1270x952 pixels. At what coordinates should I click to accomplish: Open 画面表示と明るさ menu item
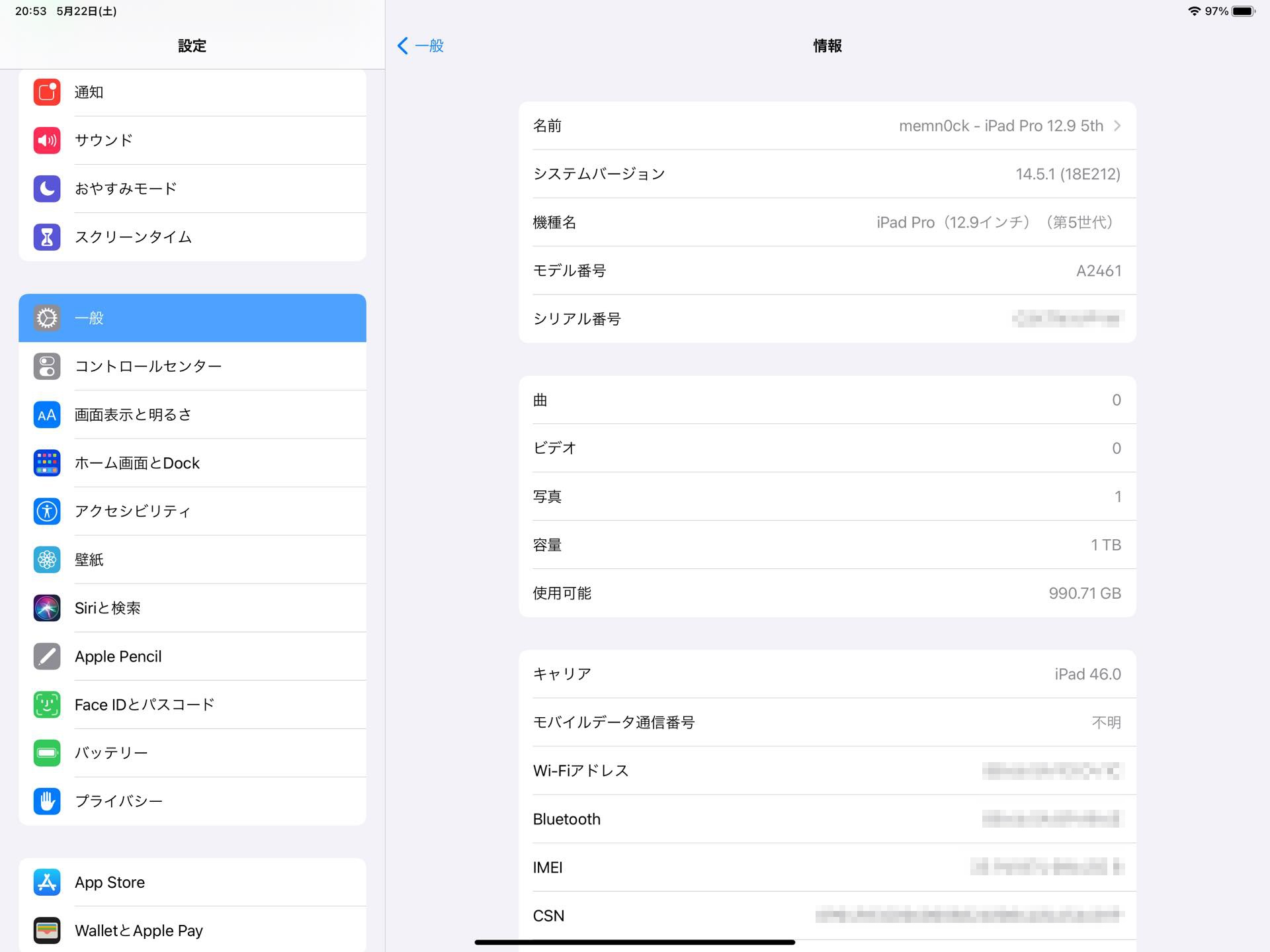[x=192, y=414]
